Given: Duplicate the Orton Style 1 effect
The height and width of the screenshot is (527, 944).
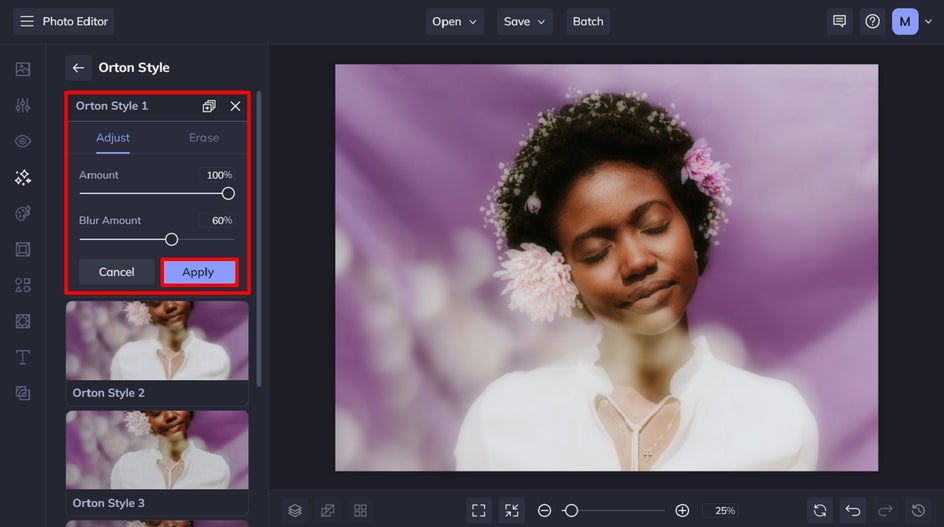Looking at the screenshot, I should 209,106.
